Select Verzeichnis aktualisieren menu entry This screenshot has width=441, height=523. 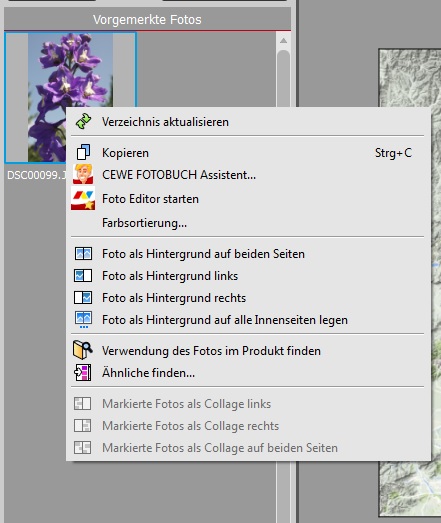[x=248, y=122]
